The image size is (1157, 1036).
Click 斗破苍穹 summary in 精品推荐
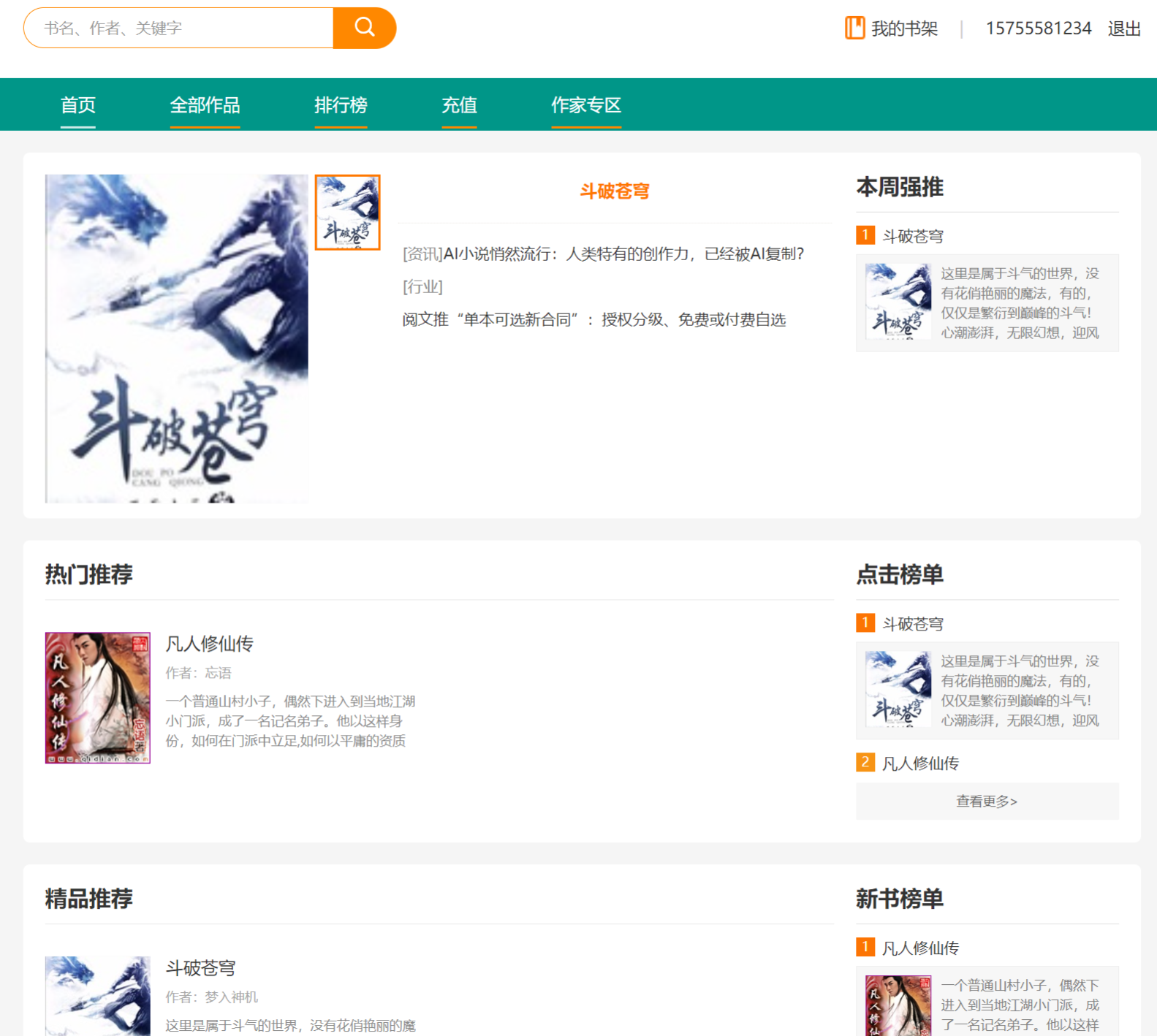[x=291, y=1026]
